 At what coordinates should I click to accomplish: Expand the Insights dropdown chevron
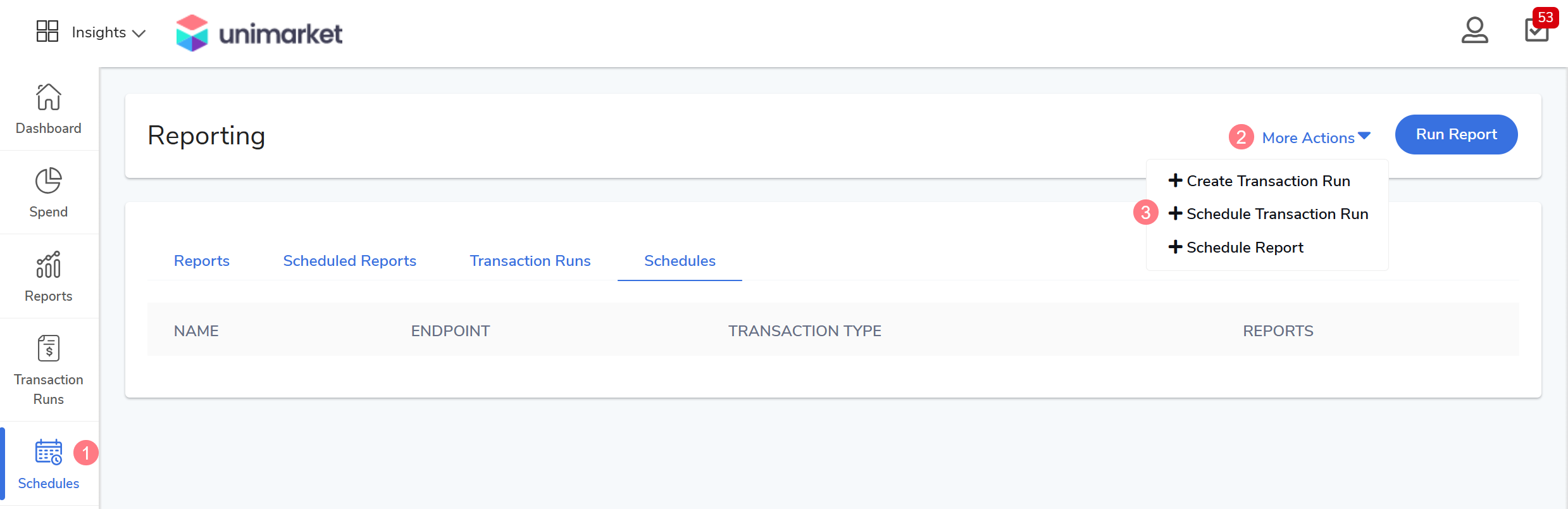(x=139, y=33)
